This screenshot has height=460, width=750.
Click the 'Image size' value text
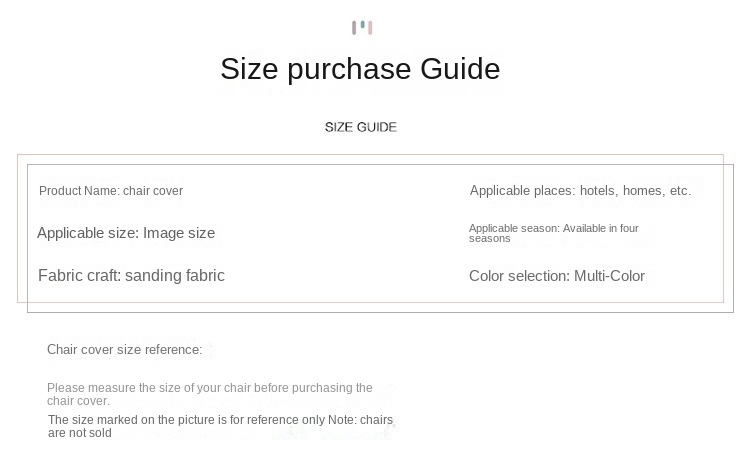[179, 233]
